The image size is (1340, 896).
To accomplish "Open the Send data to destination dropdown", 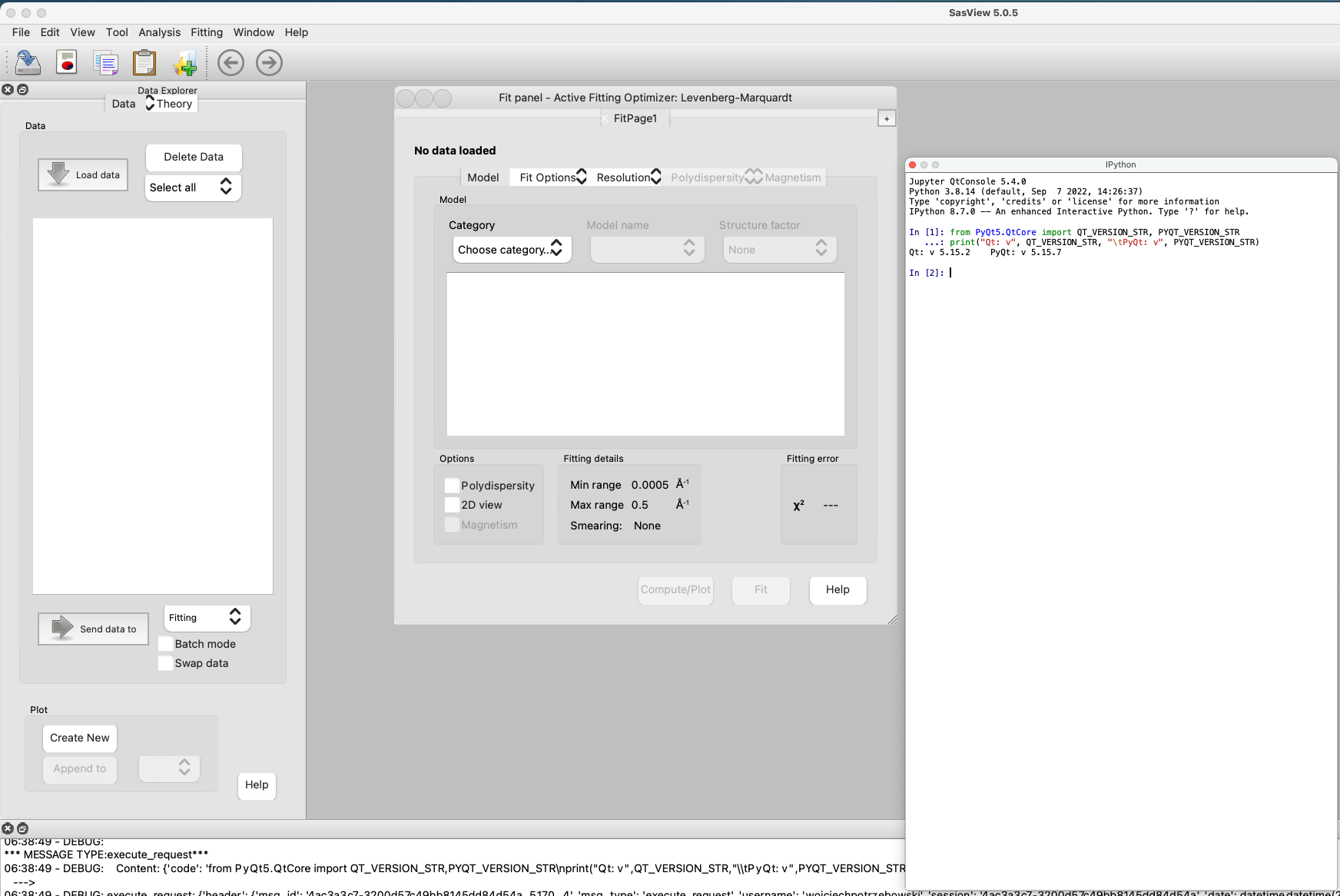I will (x=206, y=617).
